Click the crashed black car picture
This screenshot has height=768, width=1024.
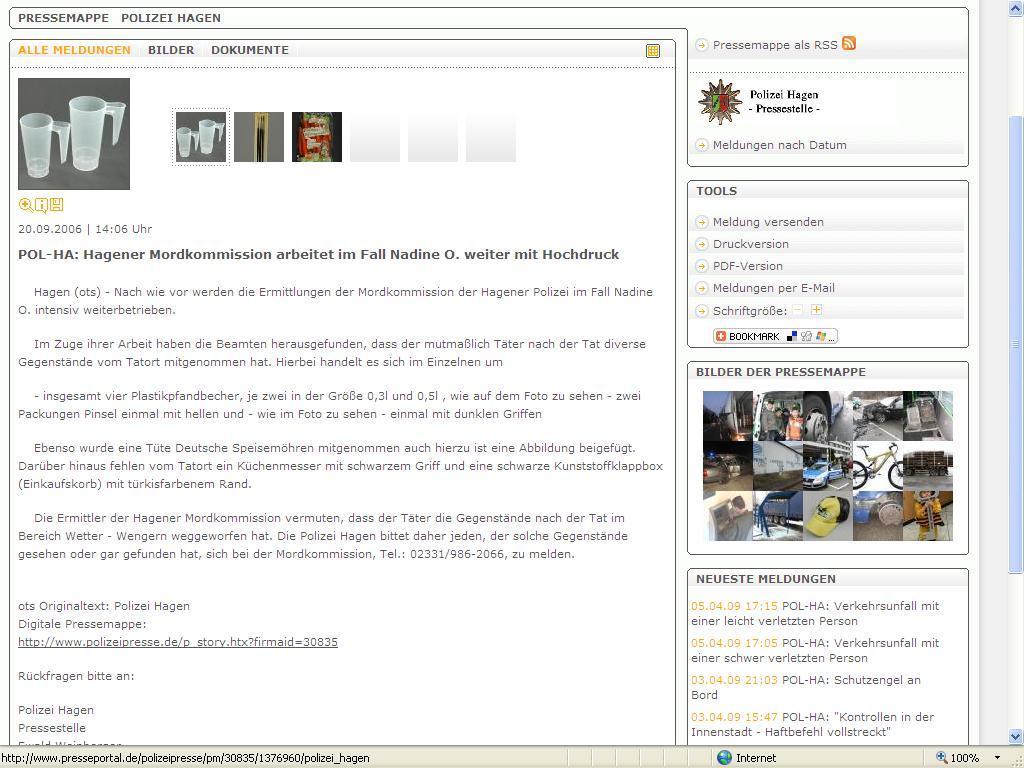878,416
